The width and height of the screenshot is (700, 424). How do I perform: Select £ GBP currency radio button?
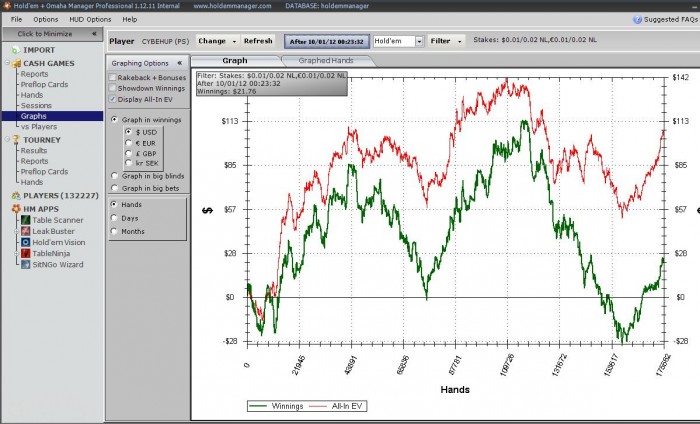(129, 153)
